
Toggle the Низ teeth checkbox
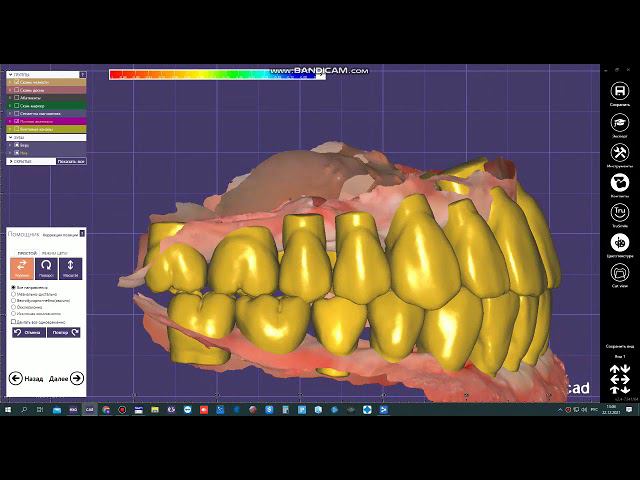click(17, 153)
